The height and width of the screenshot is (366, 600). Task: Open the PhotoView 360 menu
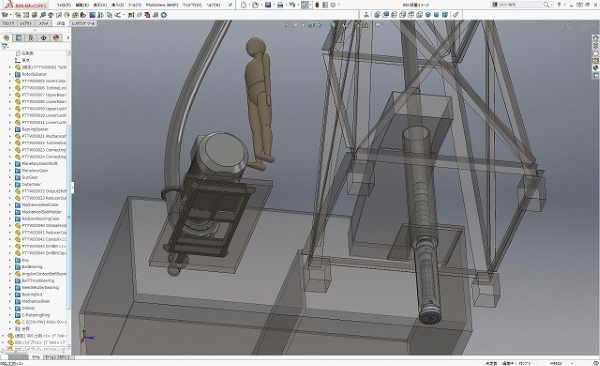tap(162, 5)
